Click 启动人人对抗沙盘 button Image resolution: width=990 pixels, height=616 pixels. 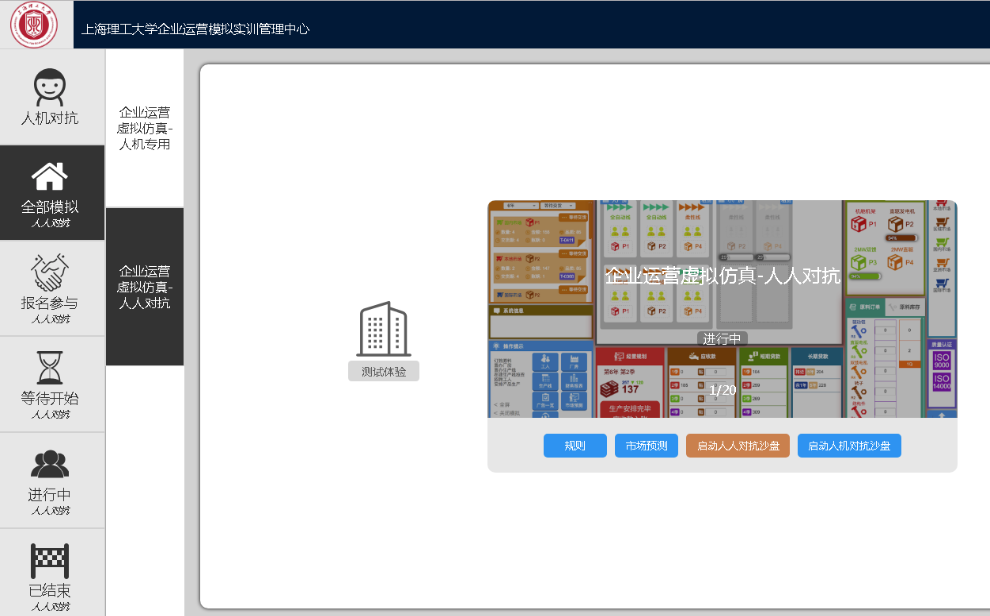[738, 446]
